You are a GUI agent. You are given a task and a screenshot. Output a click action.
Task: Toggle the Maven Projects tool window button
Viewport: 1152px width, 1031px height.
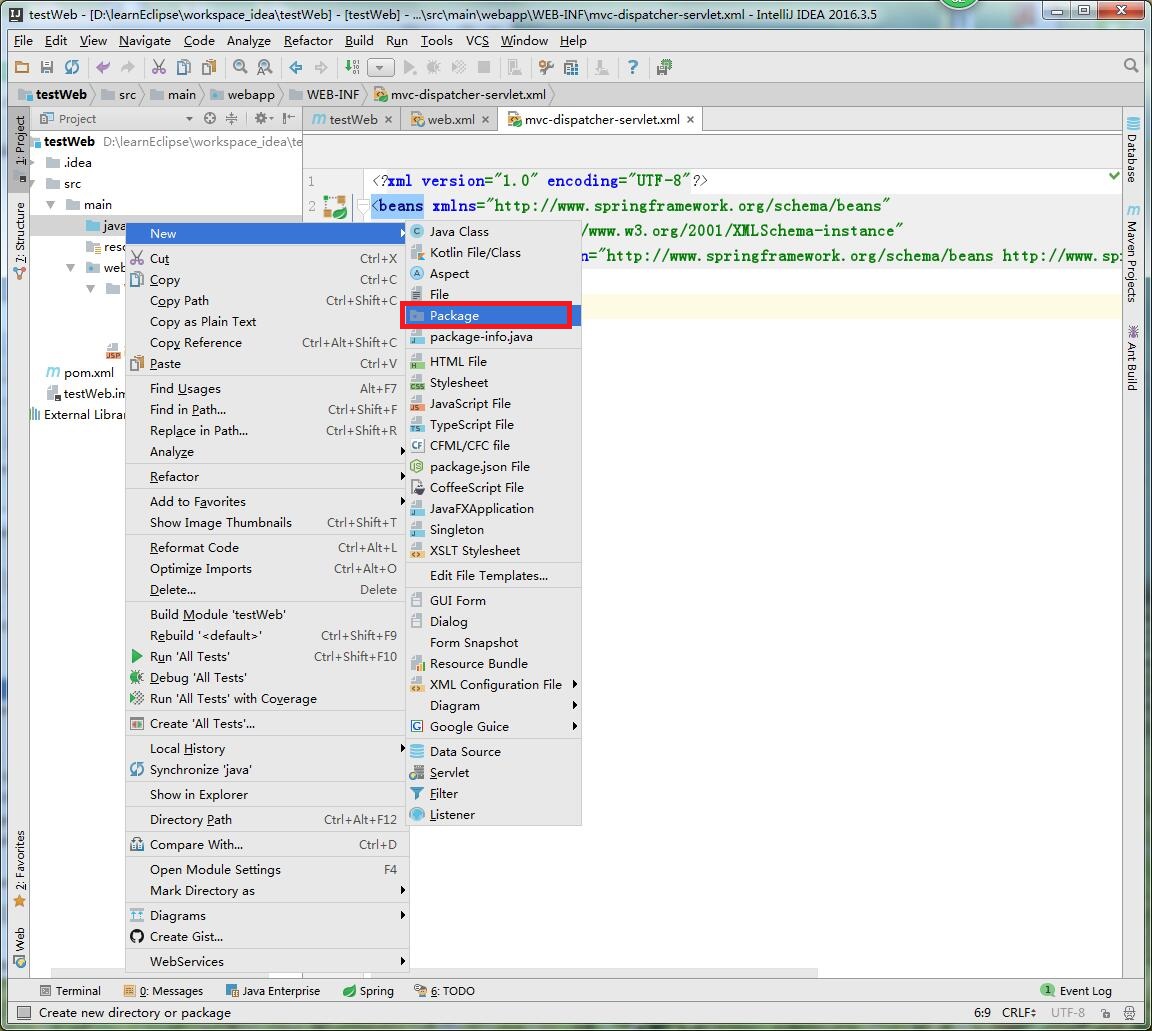pos(1132,254)
